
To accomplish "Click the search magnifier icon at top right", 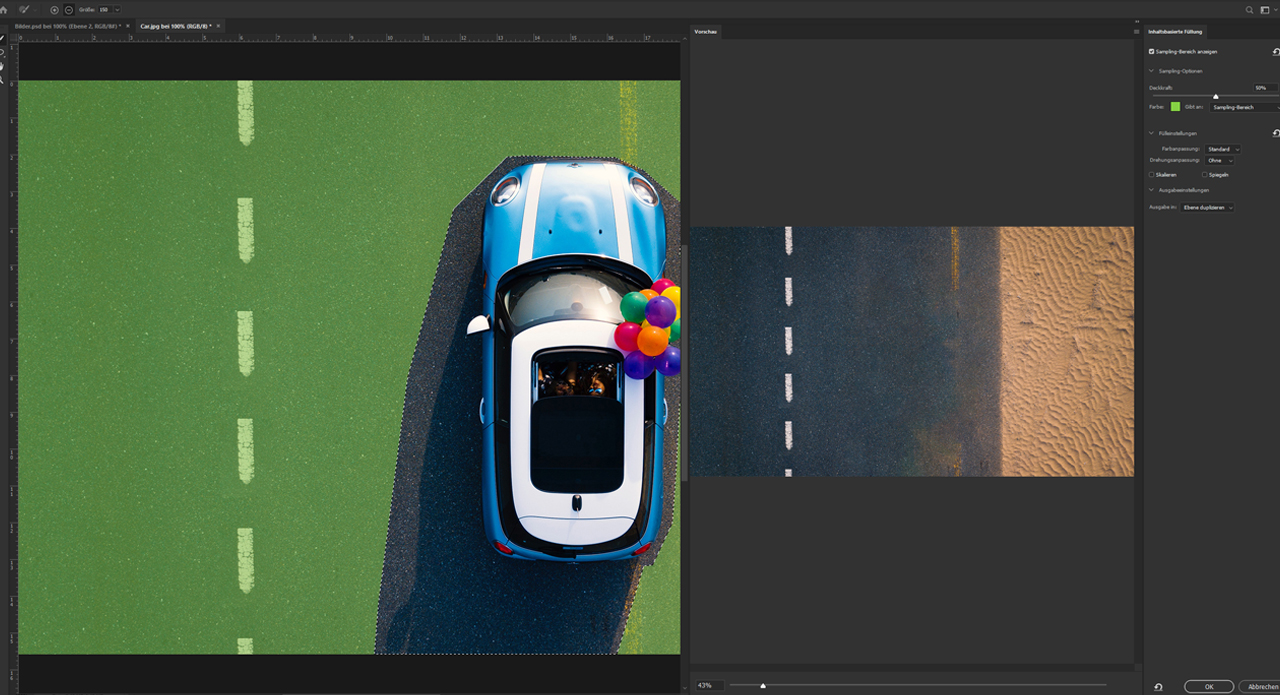I will pyautogui.click(x=1249, y=9).
